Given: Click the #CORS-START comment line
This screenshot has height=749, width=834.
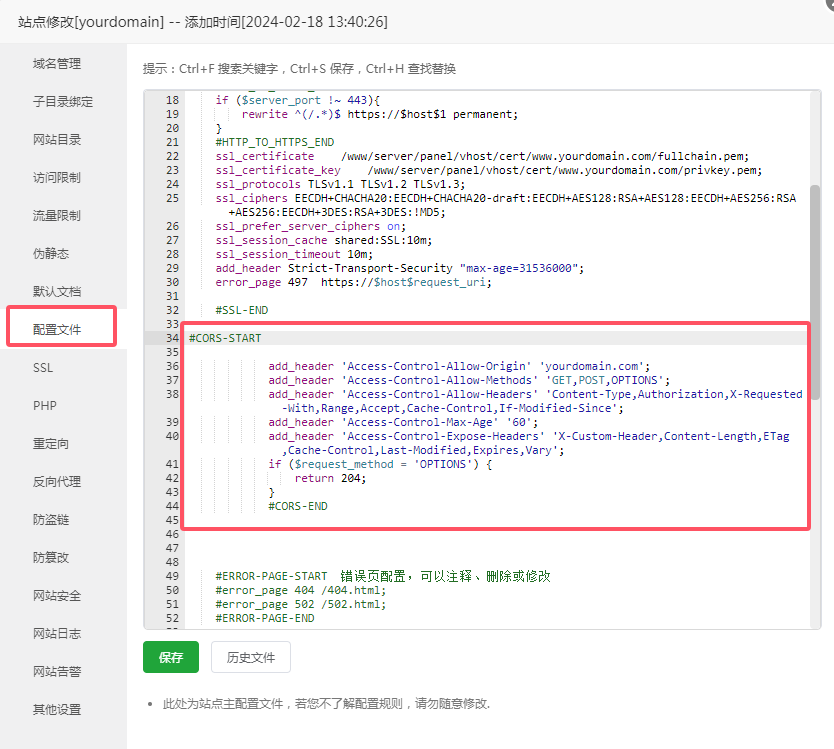Looking at the screenshot, I should (225, 338).
